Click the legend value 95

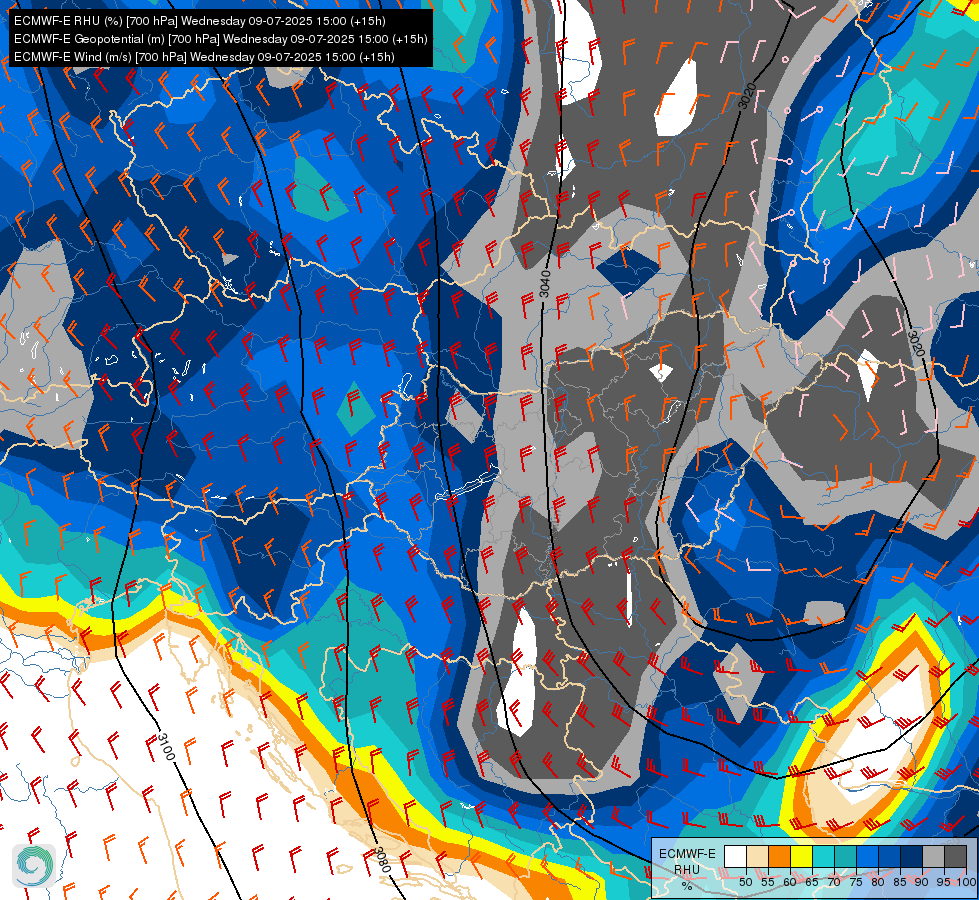944,882
